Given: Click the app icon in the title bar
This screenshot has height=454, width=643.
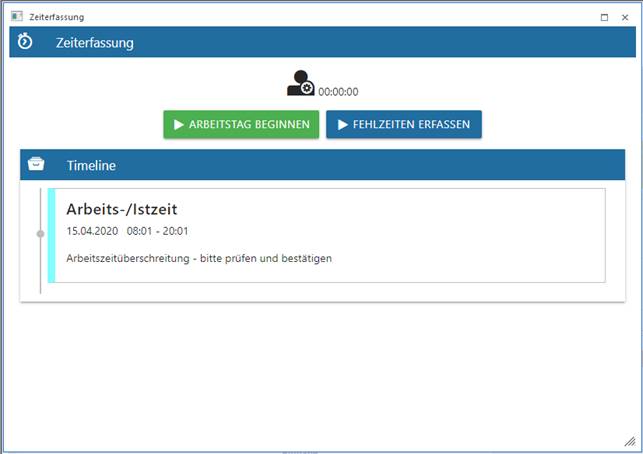Looking at the screenshot, I should 16,17.
